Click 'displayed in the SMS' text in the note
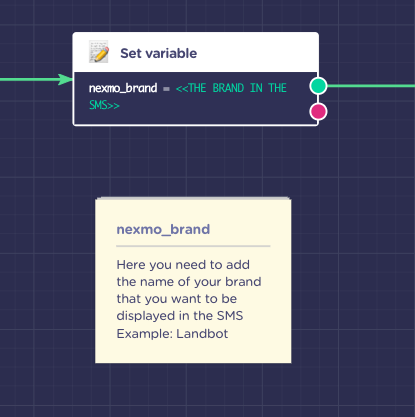The width and height of the screenshot is (415, 417). (180, 316)
